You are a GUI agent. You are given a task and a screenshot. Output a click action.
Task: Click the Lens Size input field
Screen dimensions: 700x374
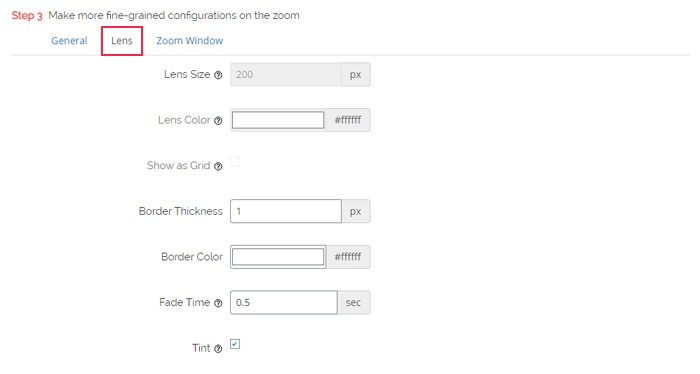click(286, 74)
